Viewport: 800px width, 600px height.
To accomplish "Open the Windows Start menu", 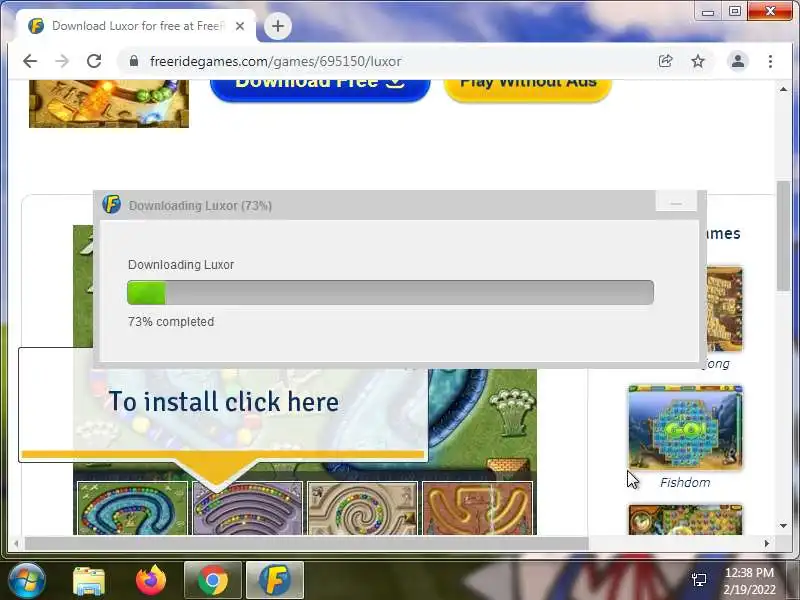I will [x=27, y=581].
